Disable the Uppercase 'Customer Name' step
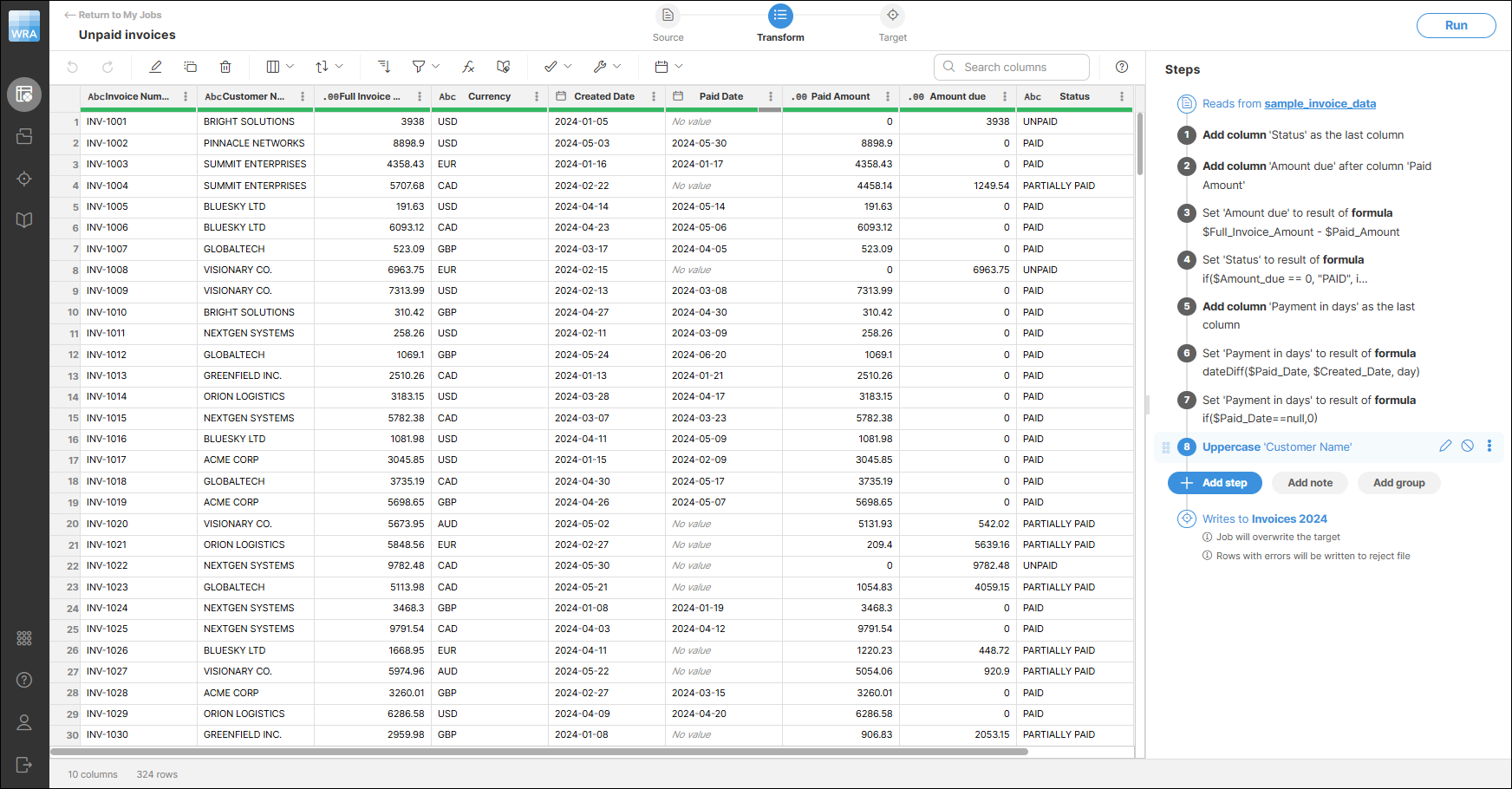The width and height of the screenshot is (1512, 789). coord(1468,446)
